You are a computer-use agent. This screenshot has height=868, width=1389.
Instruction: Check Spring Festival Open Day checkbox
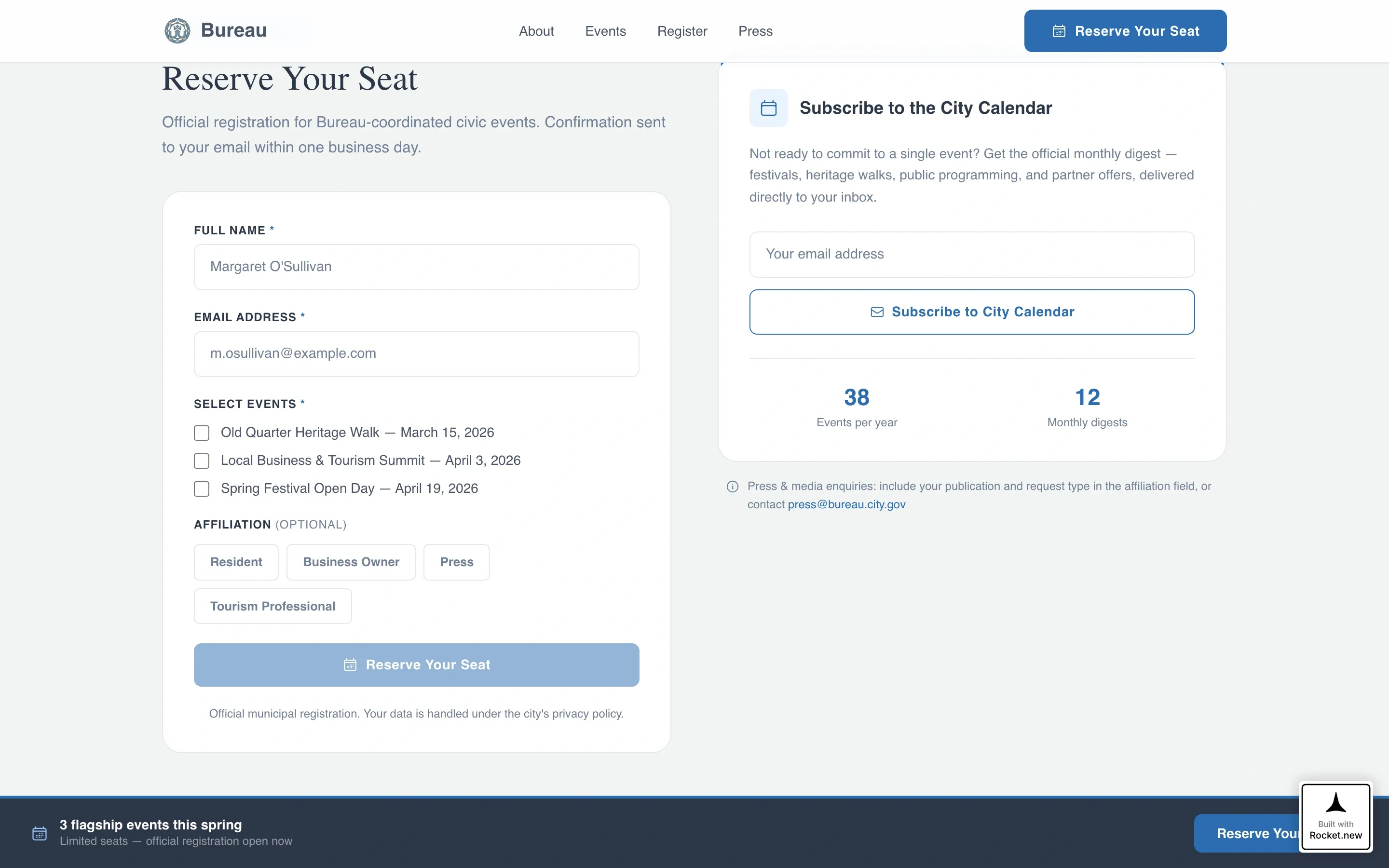click(x=202, y=489)
